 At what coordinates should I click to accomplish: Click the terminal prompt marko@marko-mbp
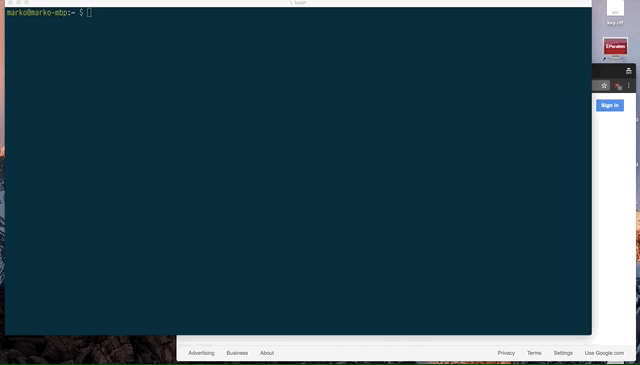[x=37, y=13]
